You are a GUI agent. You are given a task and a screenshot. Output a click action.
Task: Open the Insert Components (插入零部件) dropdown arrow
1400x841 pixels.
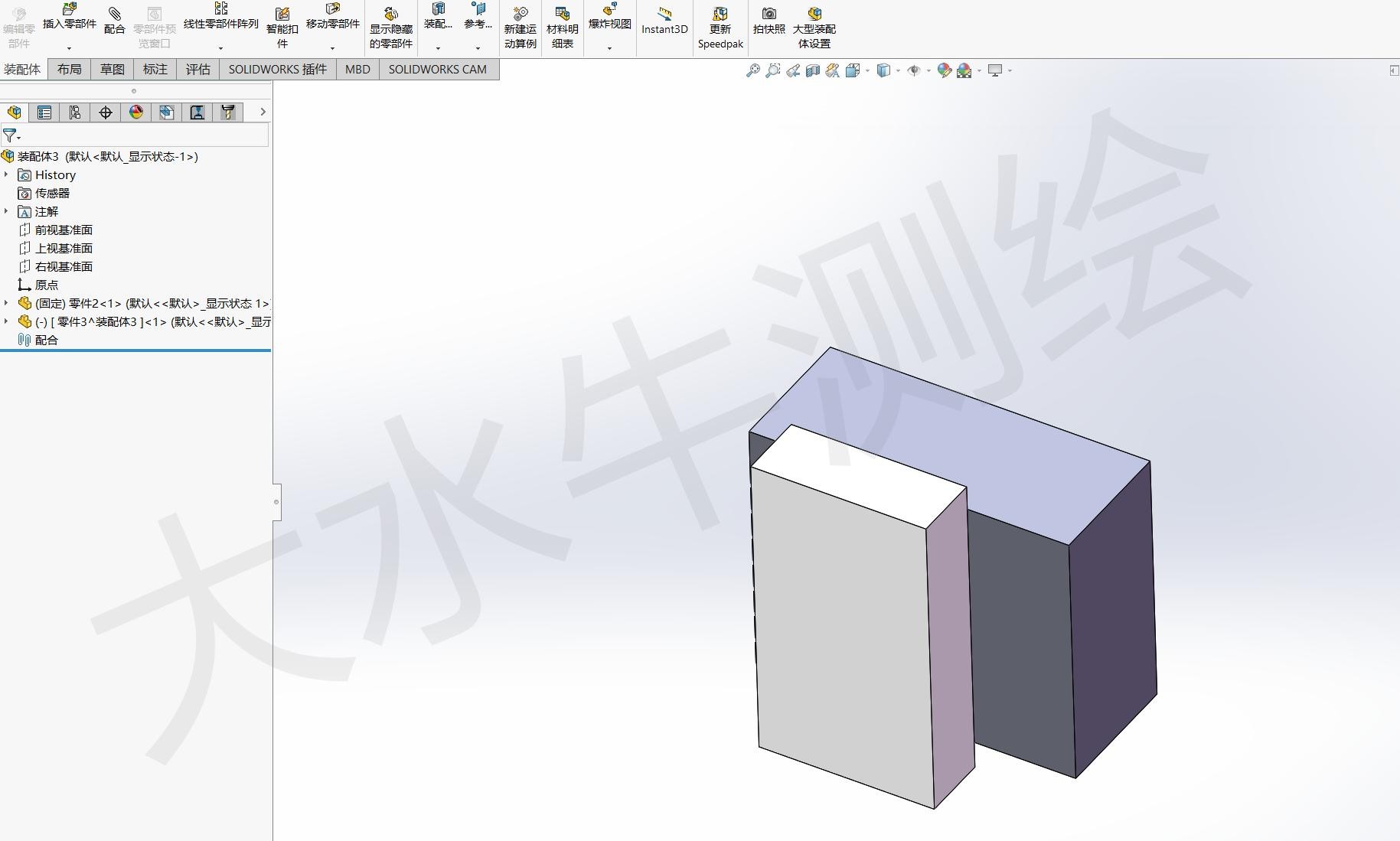pyautogui.click(x=69, y=48)
